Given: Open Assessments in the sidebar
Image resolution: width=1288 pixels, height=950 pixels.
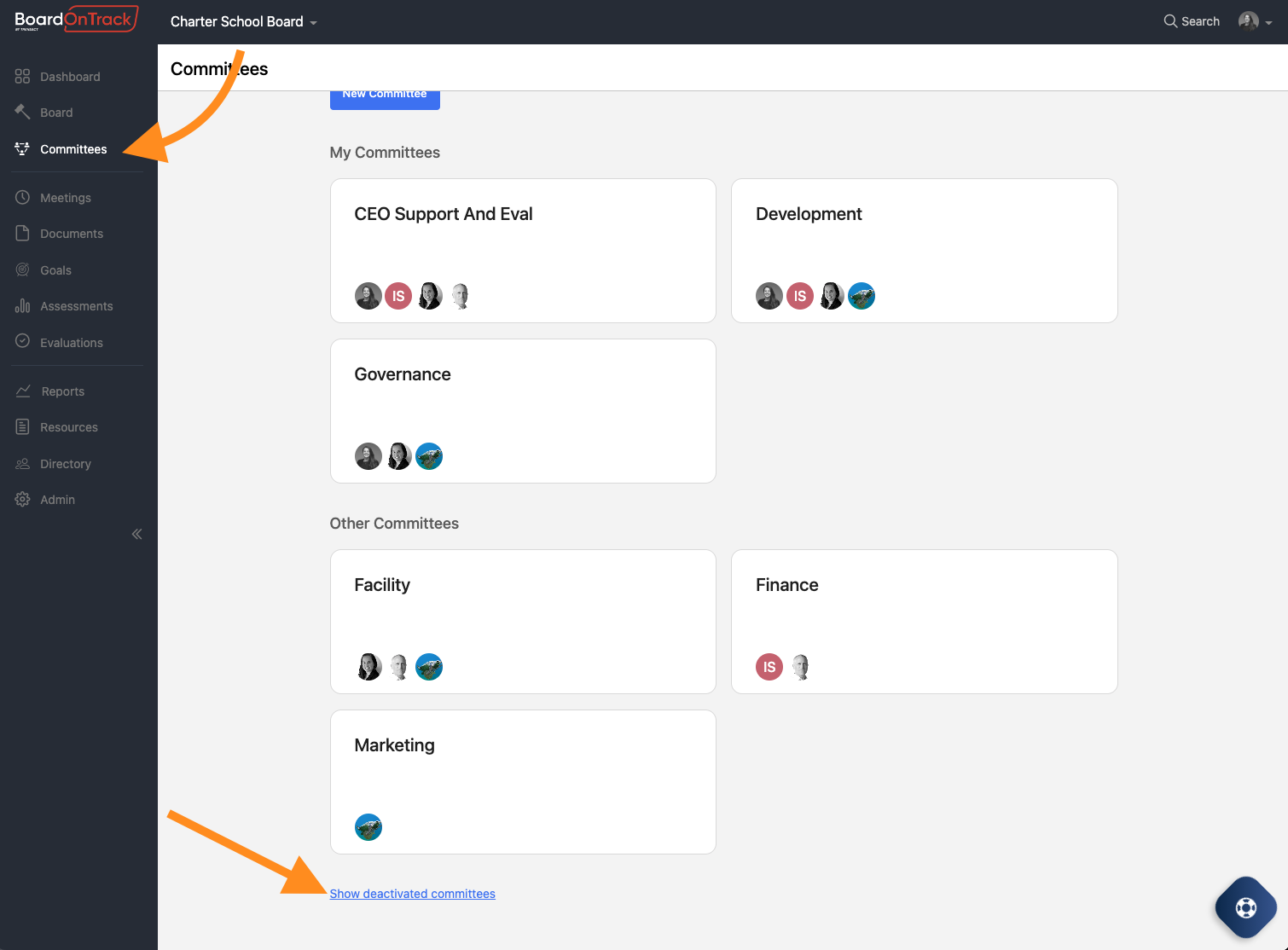Looking at the screenshot, I should 77,306.
